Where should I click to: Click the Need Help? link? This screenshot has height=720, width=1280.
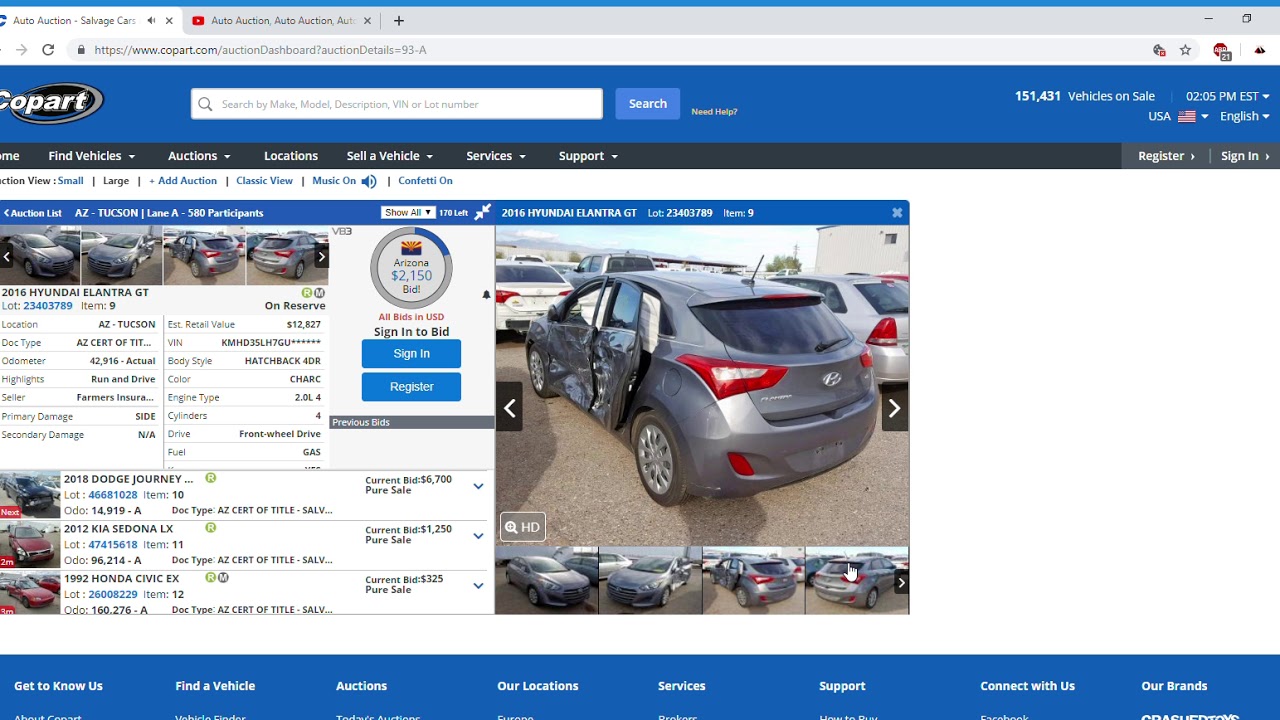pyautogui.click(x=714, y=112)
